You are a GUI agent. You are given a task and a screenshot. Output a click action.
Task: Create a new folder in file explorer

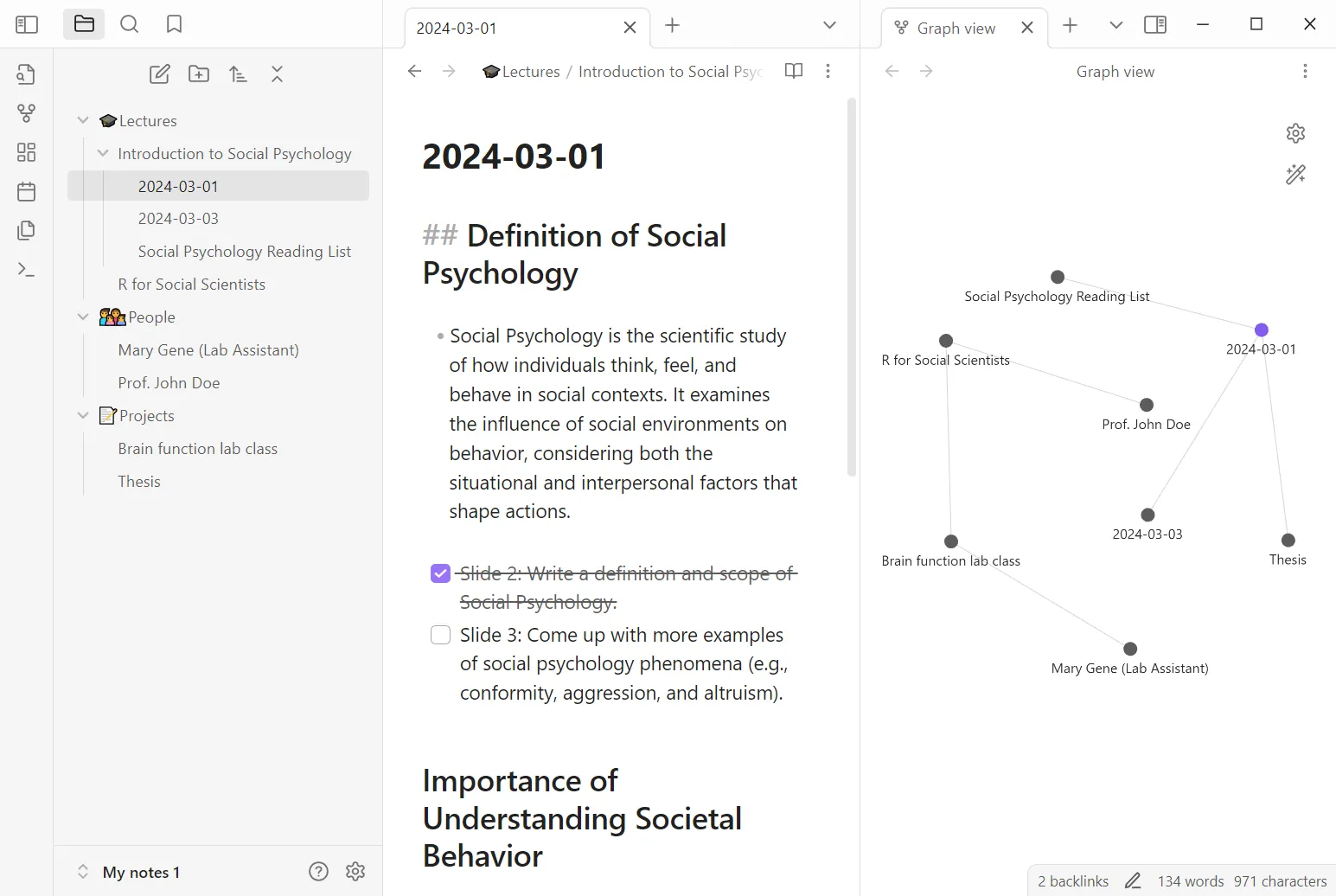[x=199, y=74]
